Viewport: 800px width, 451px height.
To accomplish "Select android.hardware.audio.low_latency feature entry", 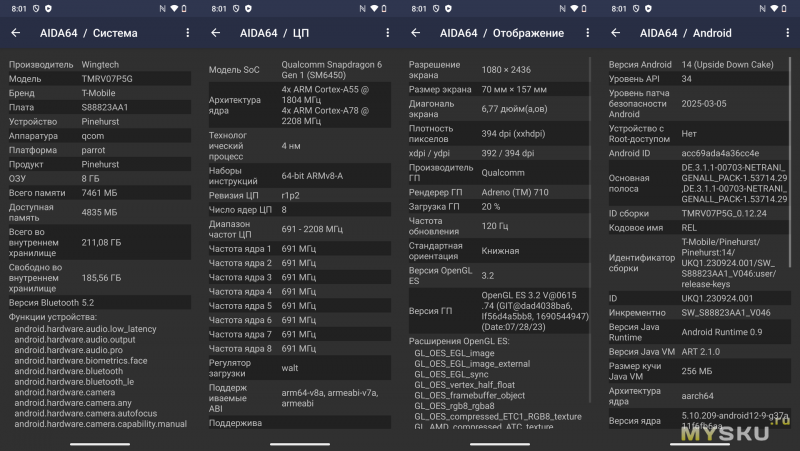I will (x=85, y=329).
